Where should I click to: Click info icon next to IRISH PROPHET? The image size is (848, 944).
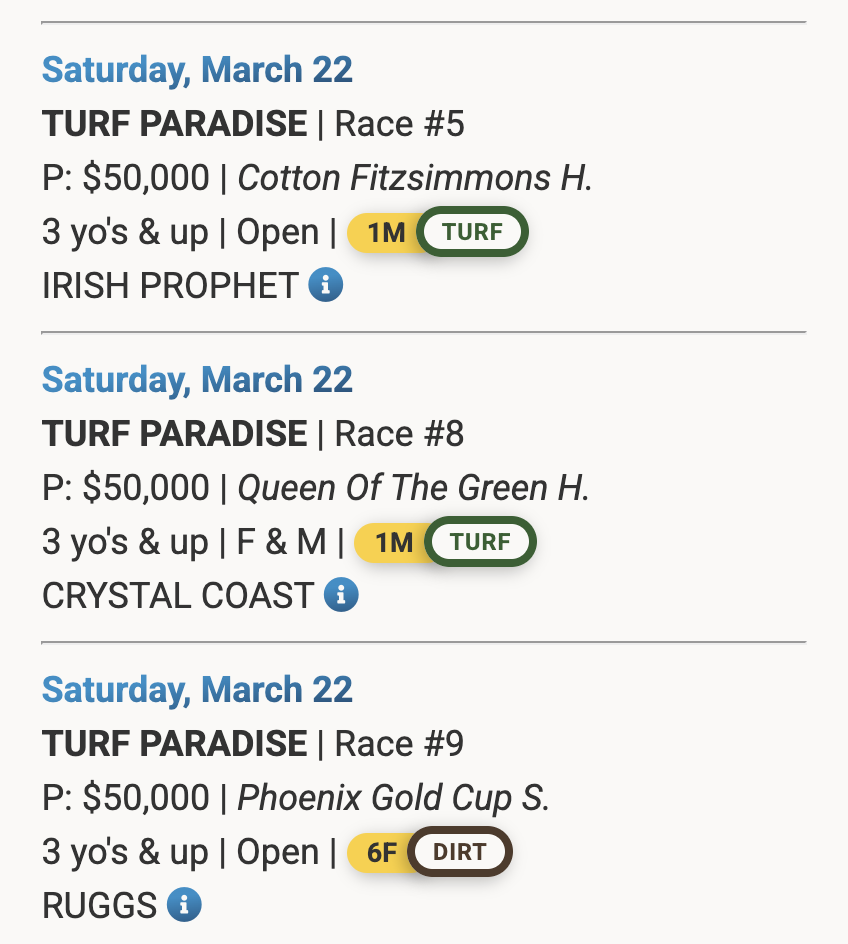326,285
